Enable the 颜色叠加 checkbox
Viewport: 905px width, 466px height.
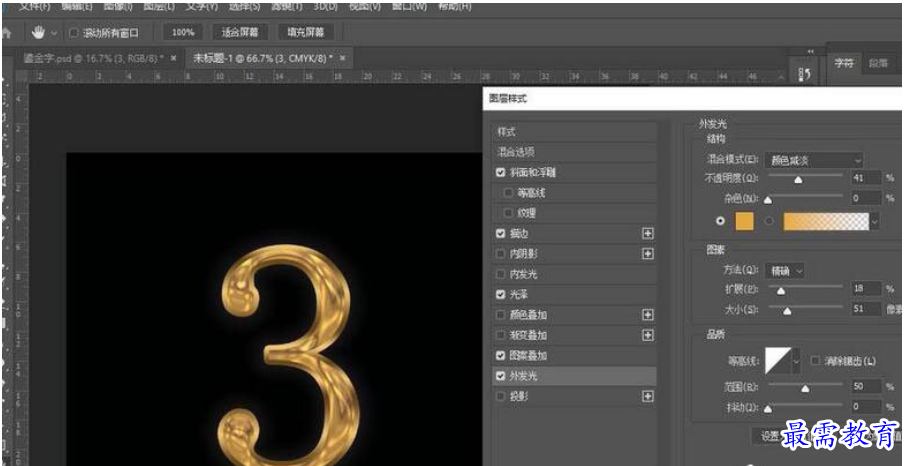[500, 315]
